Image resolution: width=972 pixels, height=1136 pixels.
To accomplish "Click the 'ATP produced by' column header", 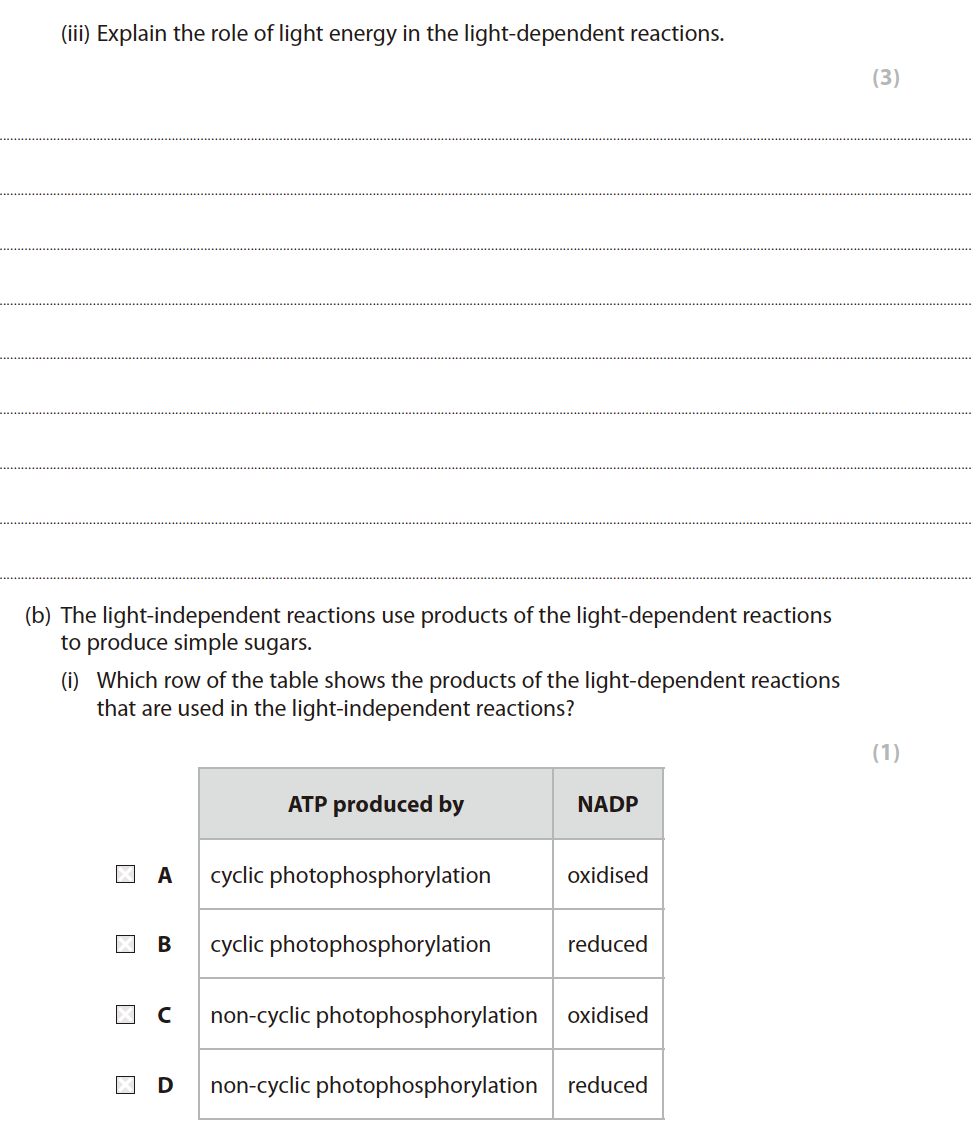I will click(x=375, y=804).
